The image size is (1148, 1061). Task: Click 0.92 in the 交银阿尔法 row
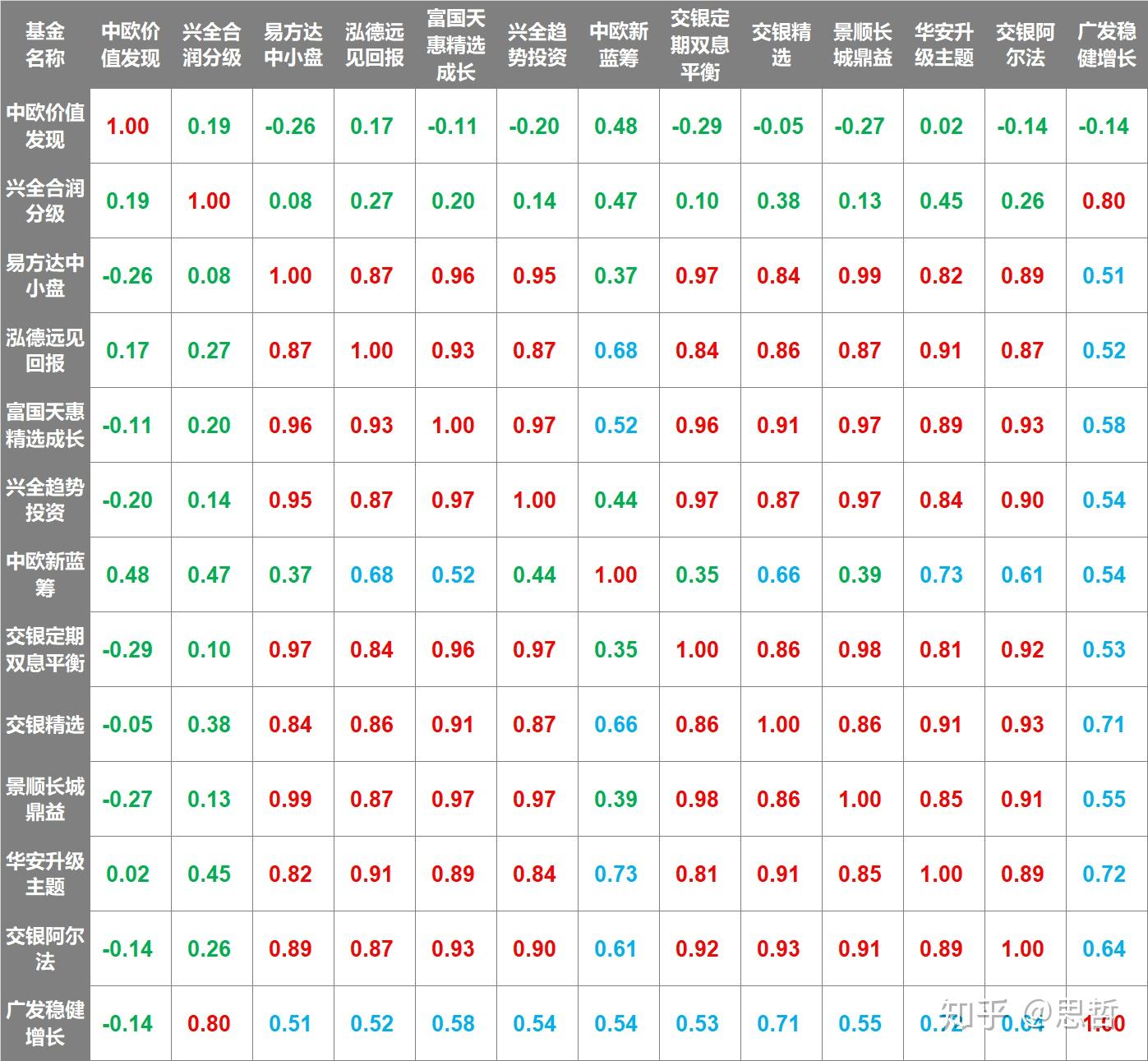697,949
